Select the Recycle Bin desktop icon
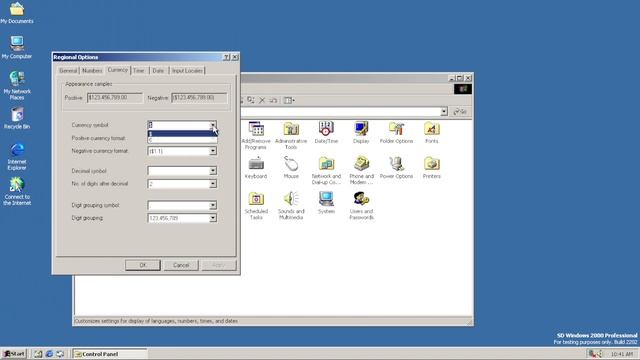Viewport: 640px width, 360px height. tap(17, 118)
